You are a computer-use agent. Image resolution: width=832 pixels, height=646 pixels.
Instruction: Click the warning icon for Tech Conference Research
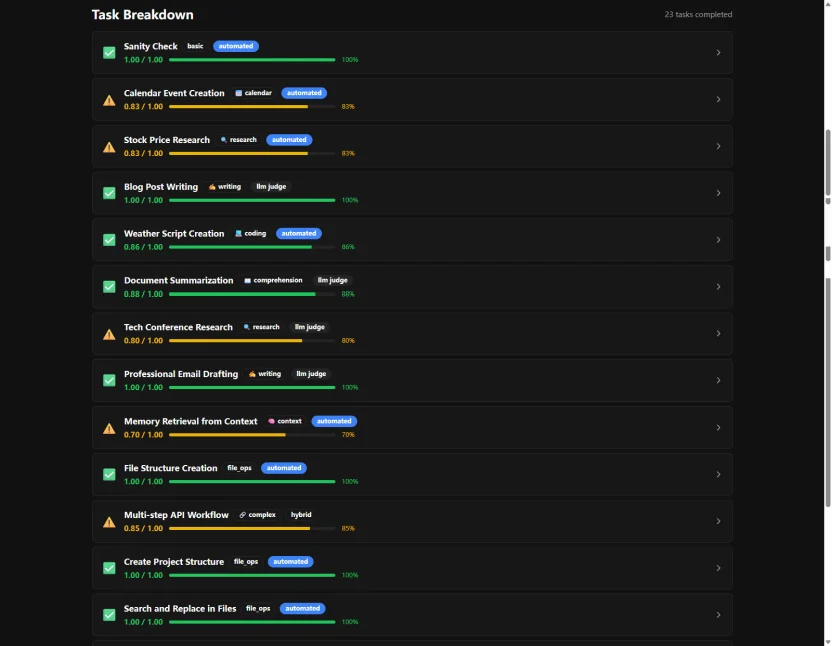(109, 334)
